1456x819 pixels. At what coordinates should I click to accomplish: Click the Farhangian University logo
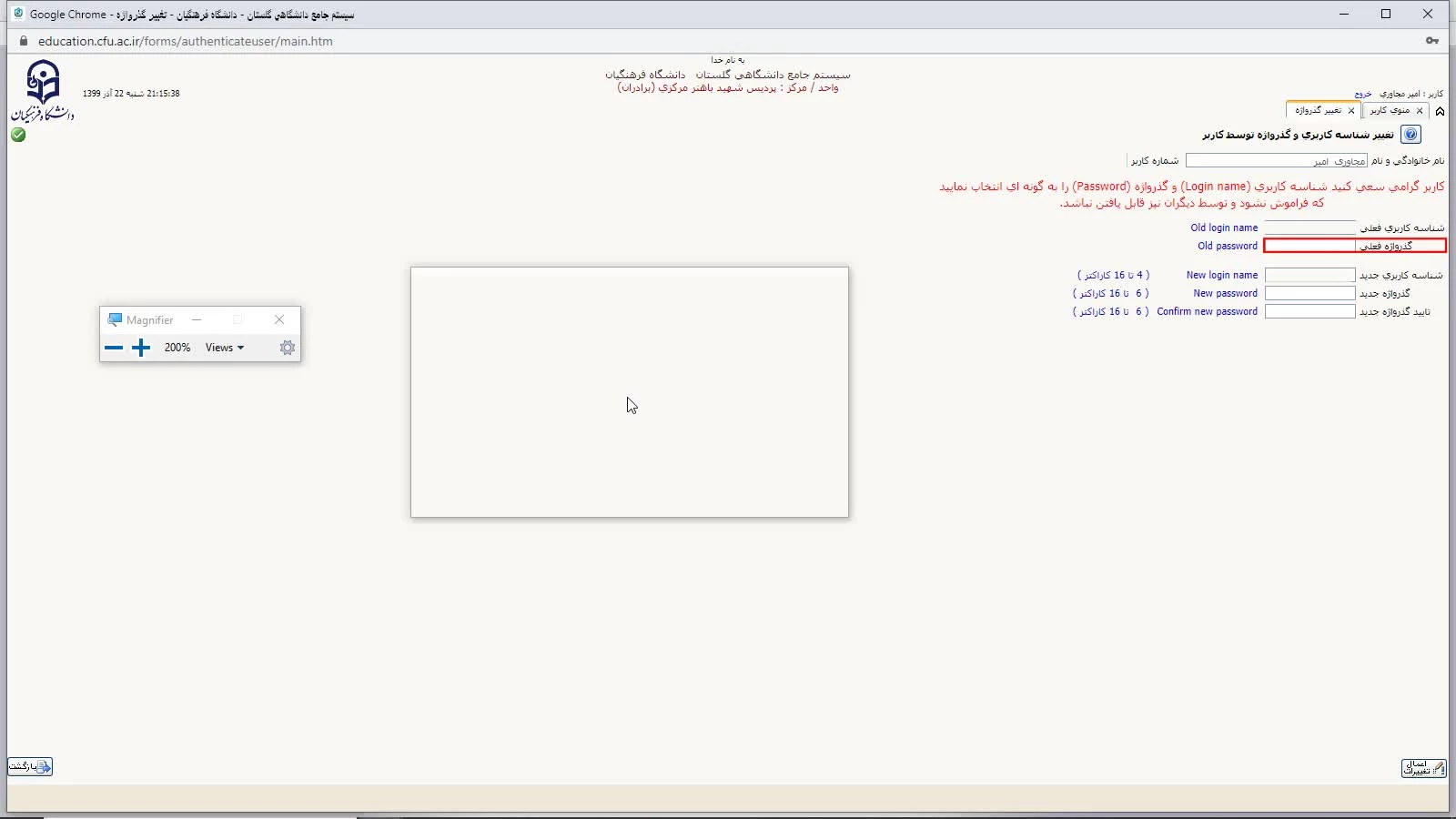pos(42,91)
